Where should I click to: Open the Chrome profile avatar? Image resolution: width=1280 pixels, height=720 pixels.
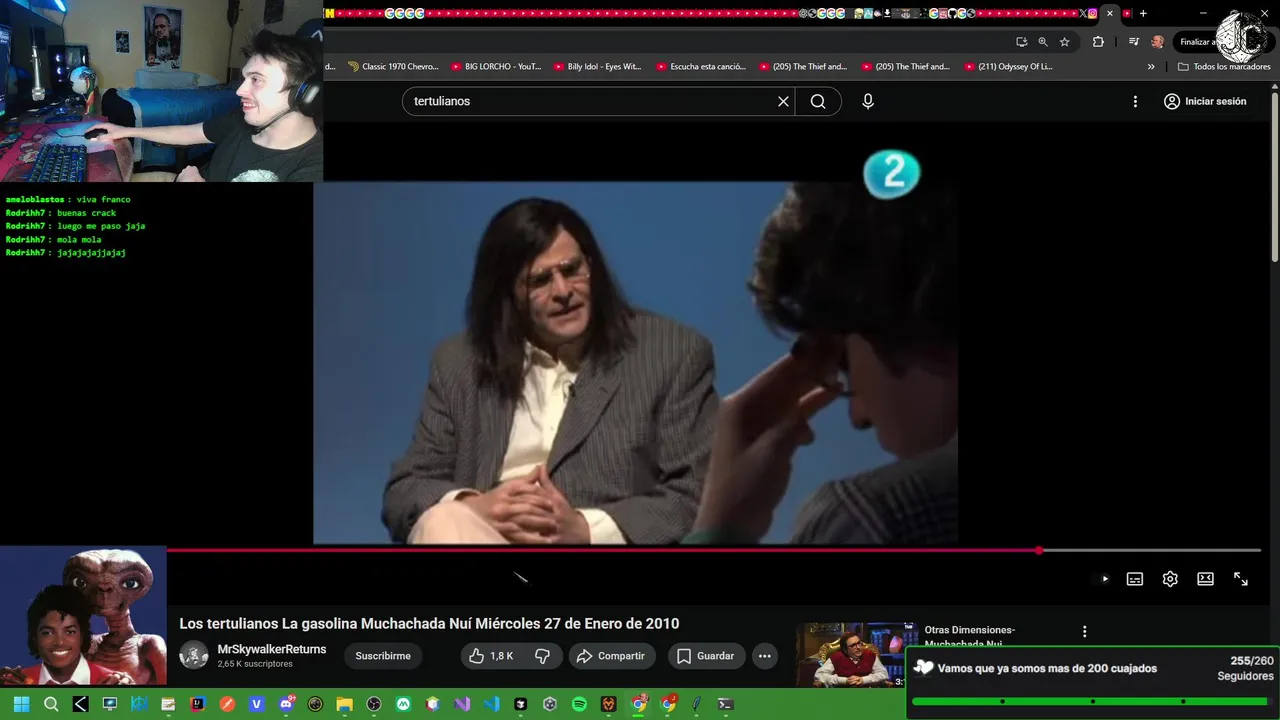[x=1158, y=42]
